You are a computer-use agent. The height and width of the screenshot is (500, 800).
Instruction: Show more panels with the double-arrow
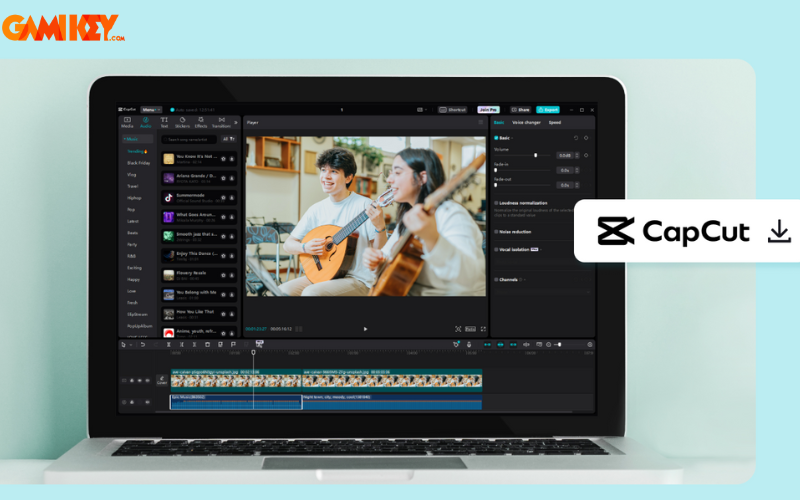236,122
